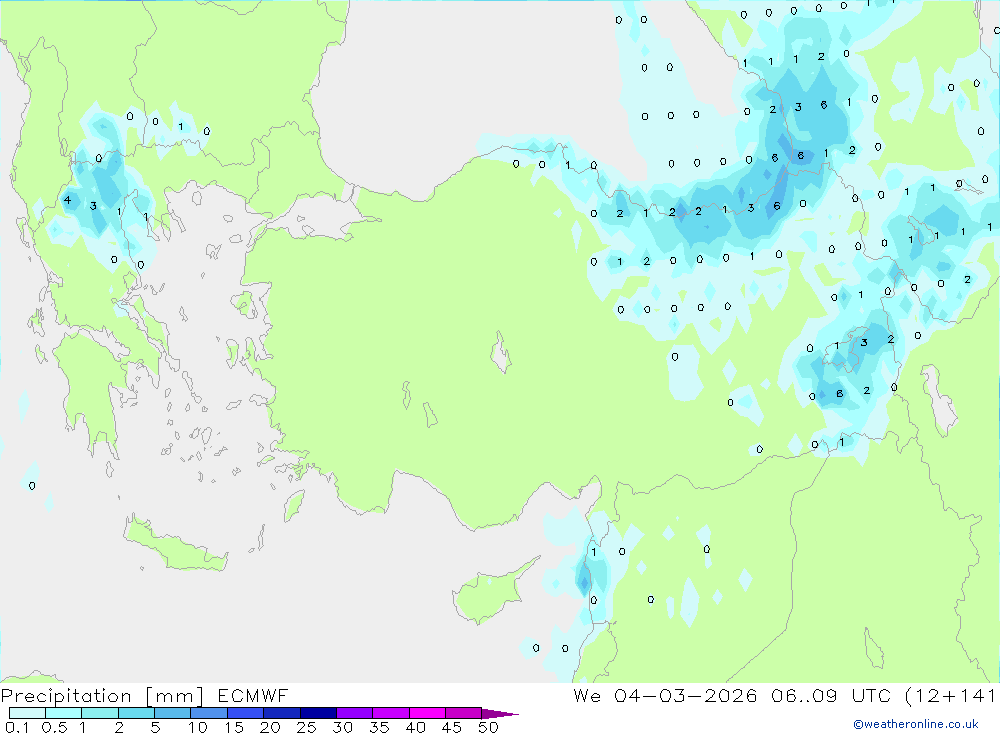Click the '50' legend scale label

click(488, 727)
